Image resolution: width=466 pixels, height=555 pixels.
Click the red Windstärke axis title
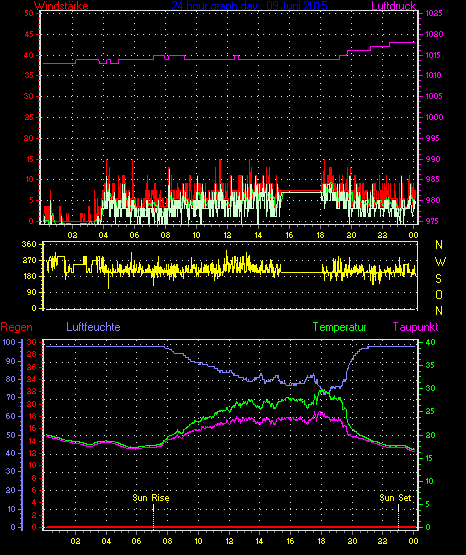pos(61,6)
